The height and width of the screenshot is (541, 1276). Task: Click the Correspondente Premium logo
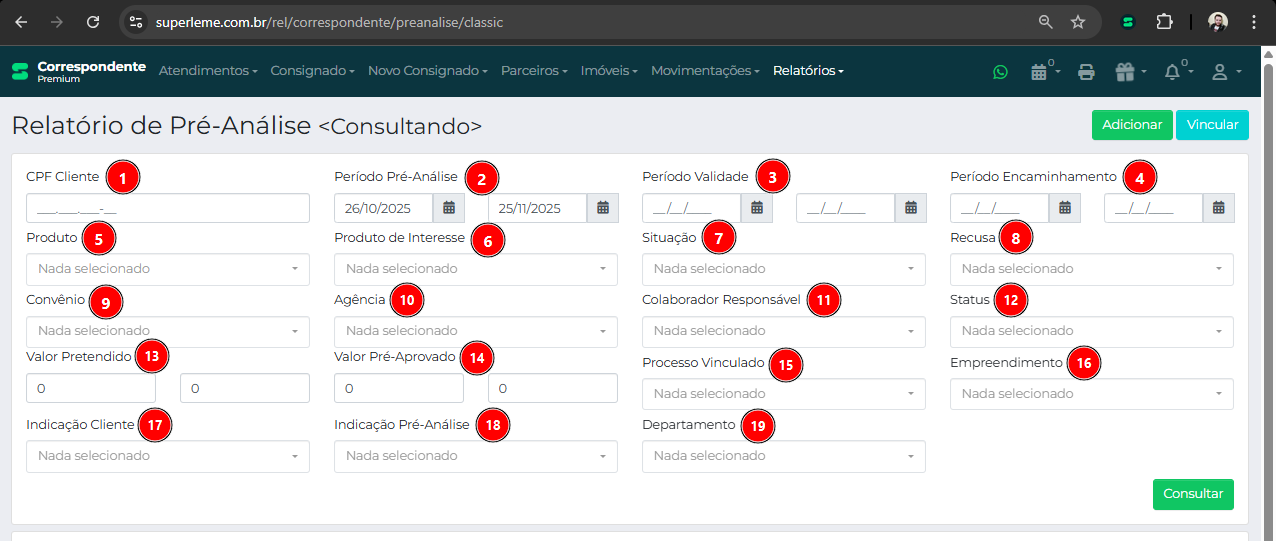tap(78, 71)
